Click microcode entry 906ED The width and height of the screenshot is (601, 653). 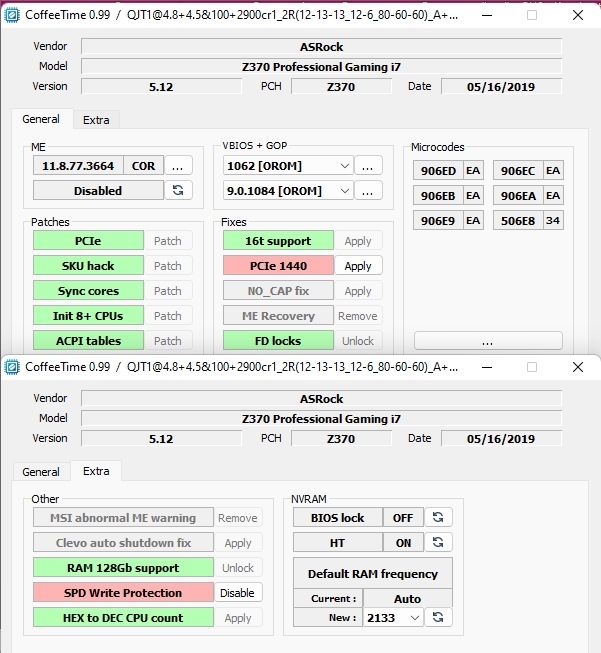pyautogui.click(x=438, y=171)
